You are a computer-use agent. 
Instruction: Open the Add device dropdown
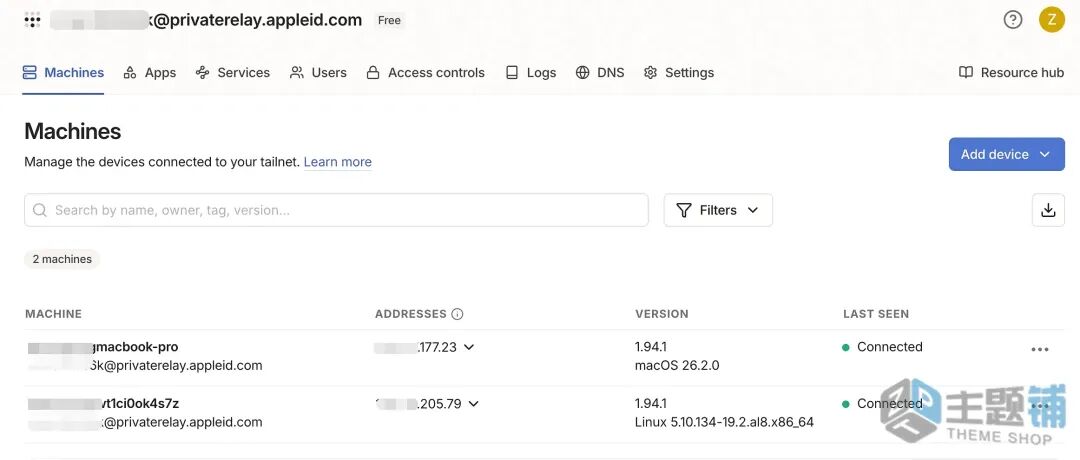[x=1006, y=154]
